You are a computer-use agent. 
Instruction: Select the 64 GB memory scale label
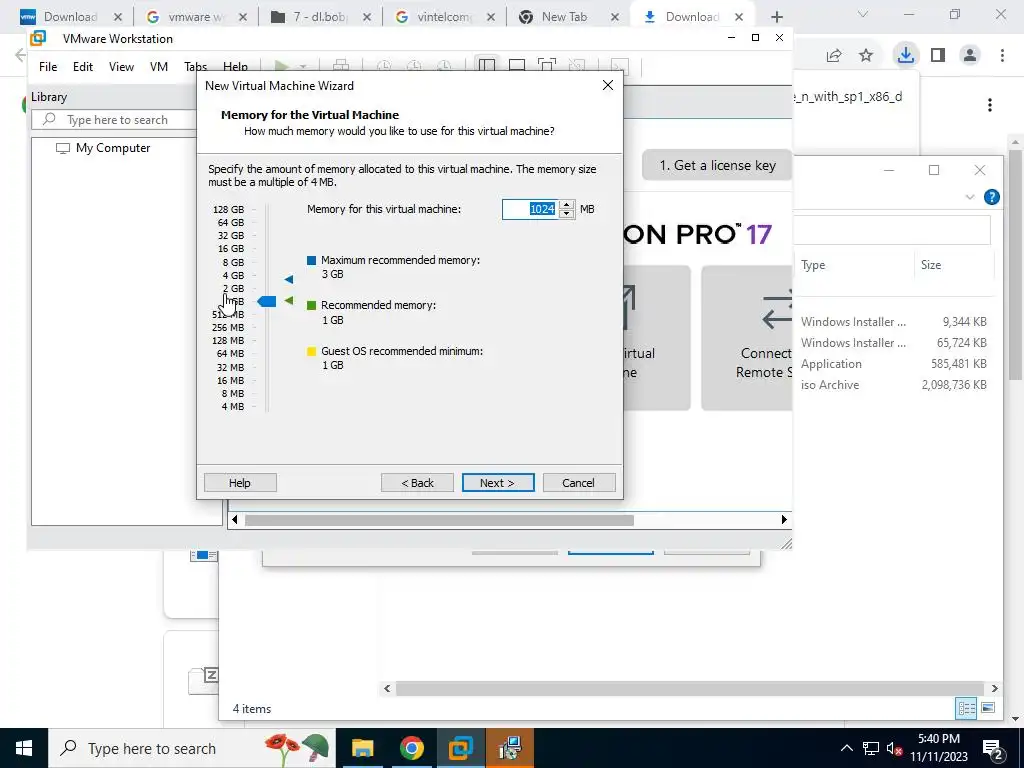231,223
